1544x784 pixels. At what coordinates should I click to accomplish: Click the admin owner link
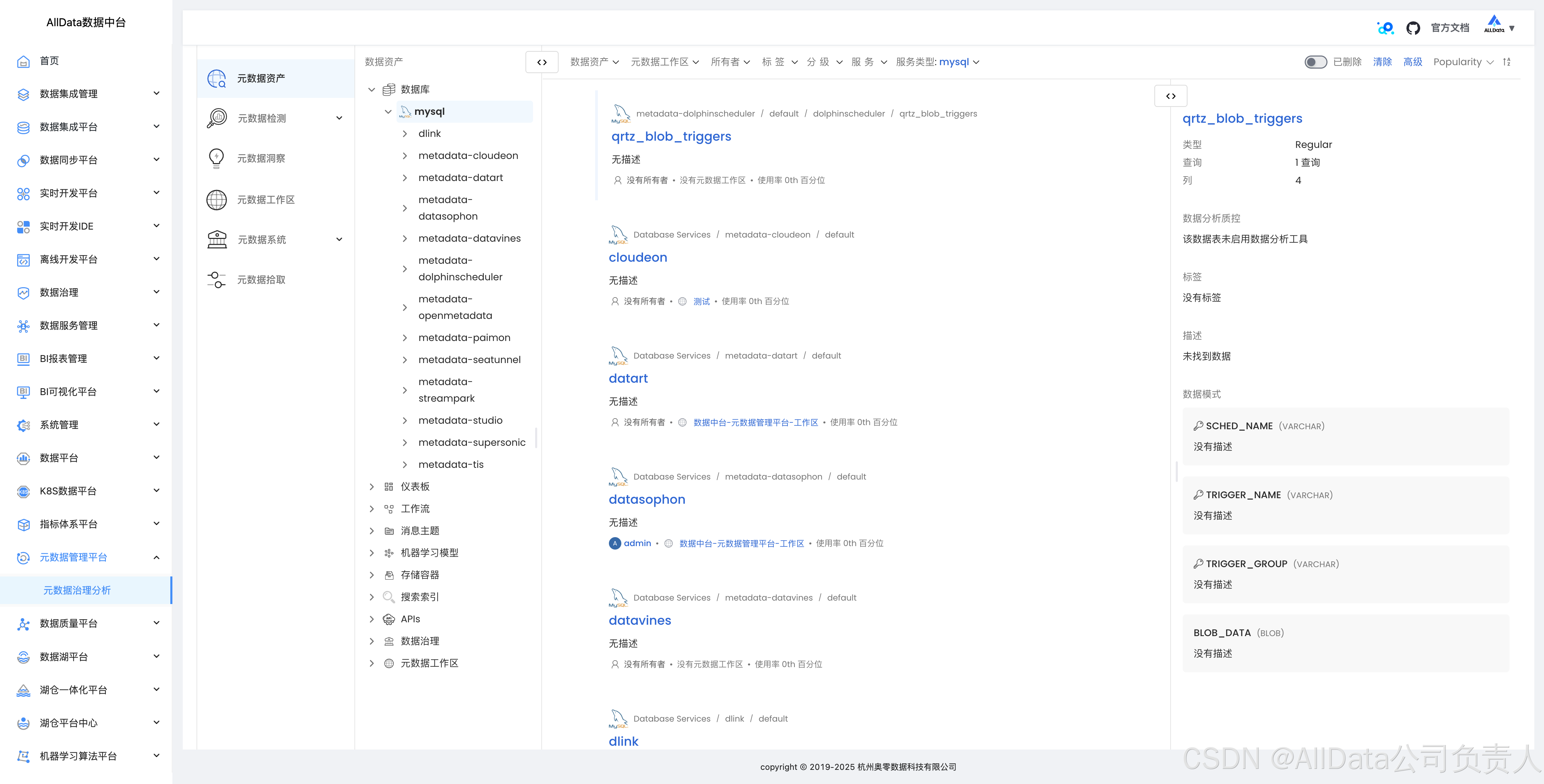click(x=637, y=544)
